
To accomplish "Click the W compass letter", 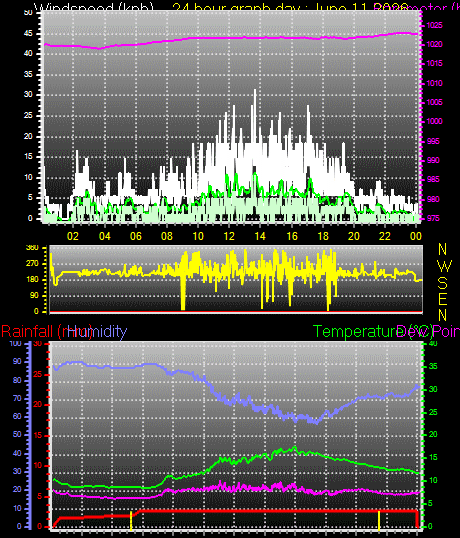I will tap(445, 266).
